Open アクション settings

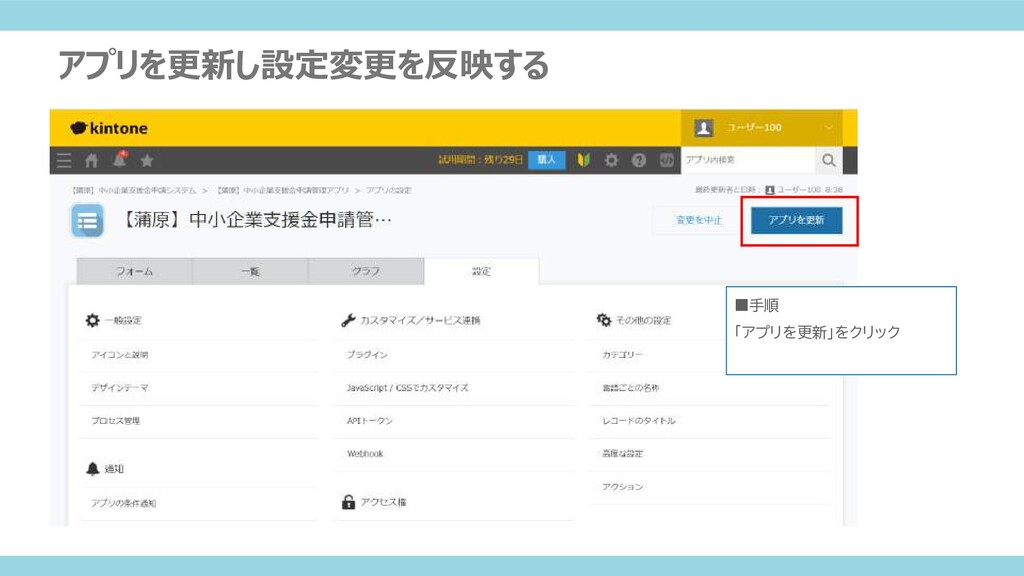click(x=622, y=487)
